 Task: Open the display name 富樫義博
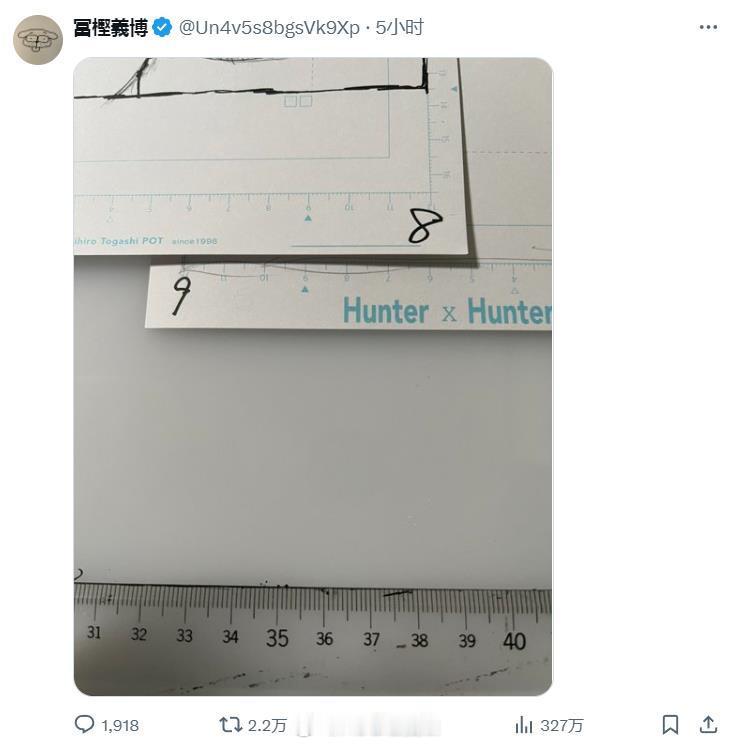(111, 28)
